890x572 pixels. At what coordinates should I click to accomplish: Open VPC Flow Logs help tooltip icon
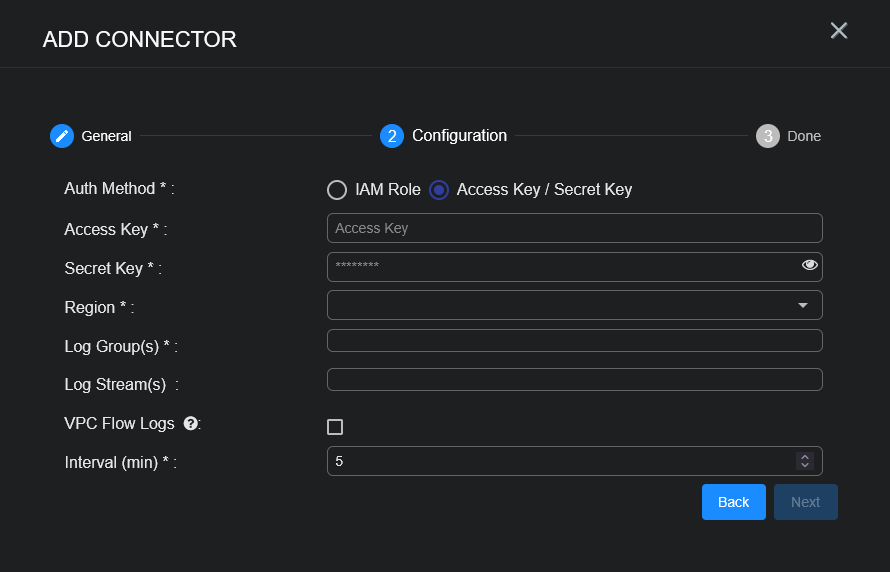click(190, 424)
